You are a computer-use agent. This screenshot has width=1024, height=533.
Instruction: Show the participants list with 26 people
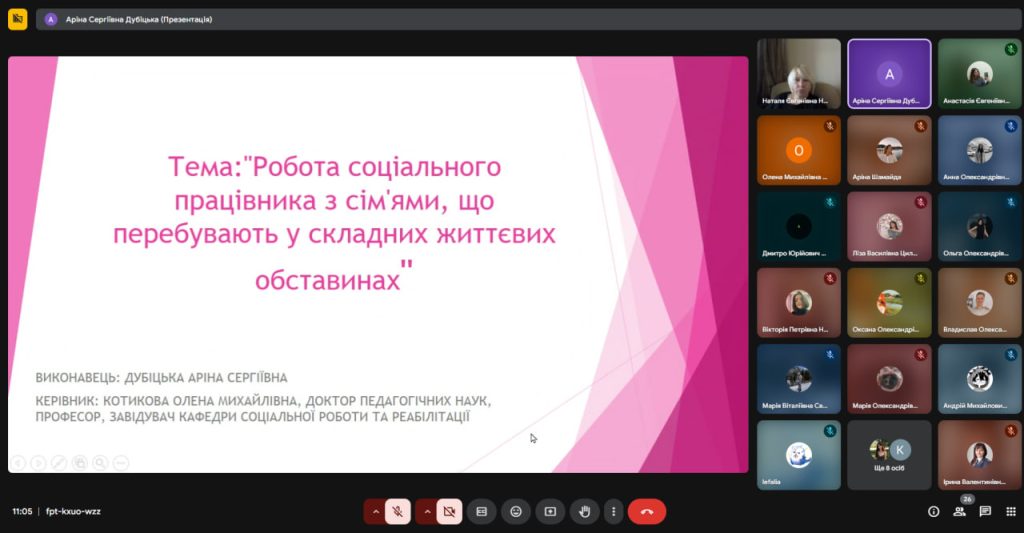point(960,511)
